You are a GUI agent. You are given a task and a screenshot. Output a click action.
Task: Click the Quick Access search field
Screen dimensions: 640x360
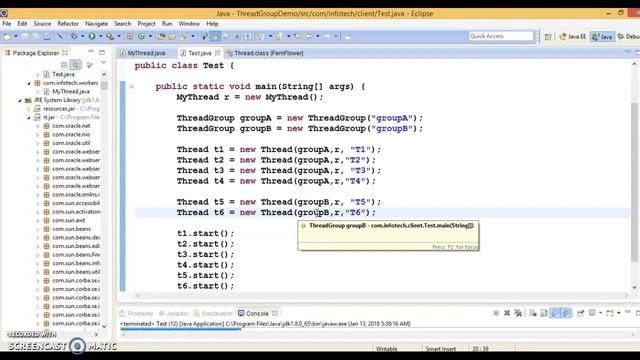(x=501, y=36)
